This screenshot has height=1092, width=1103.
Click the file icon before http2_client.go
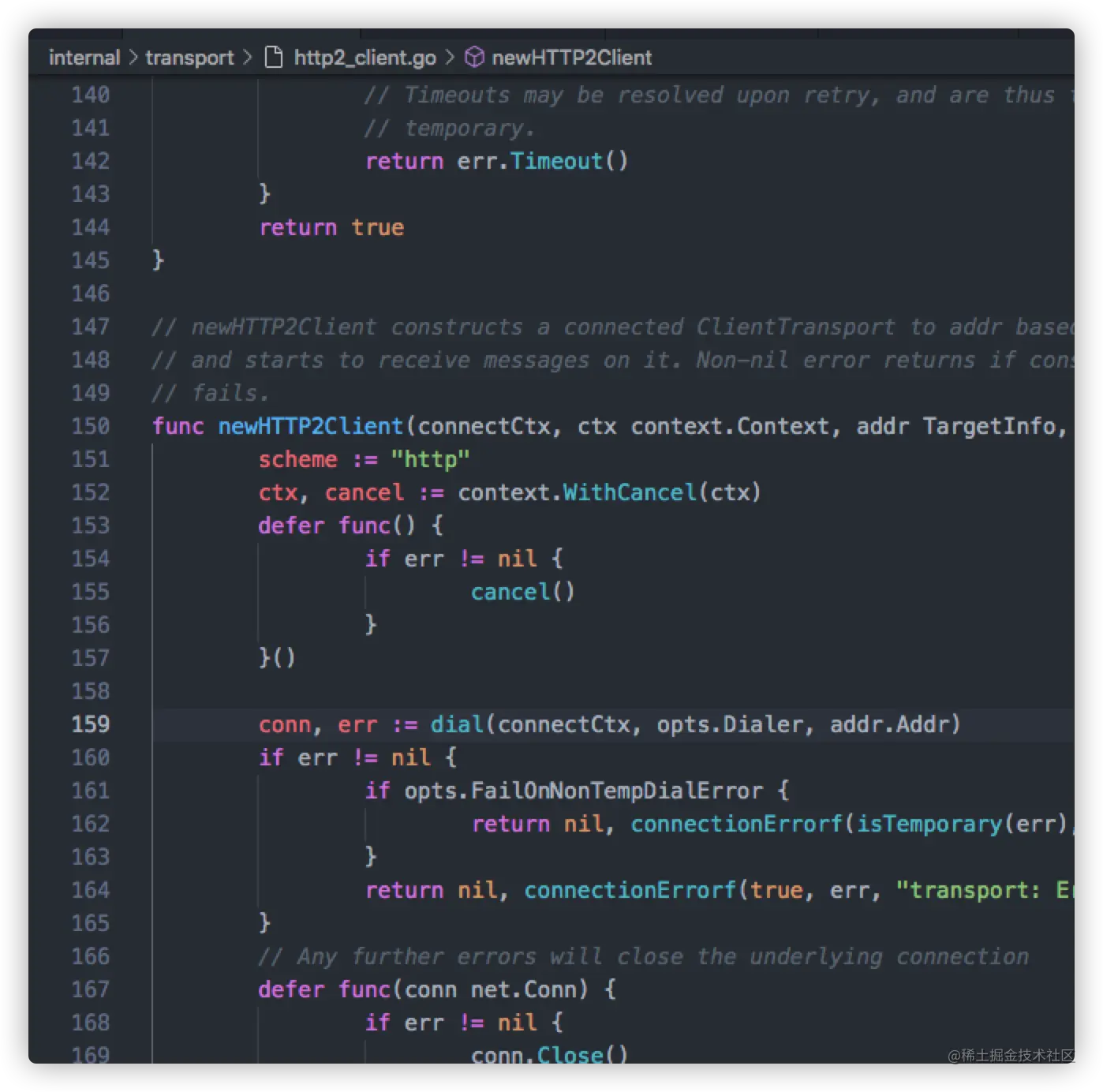click(273, 58)
